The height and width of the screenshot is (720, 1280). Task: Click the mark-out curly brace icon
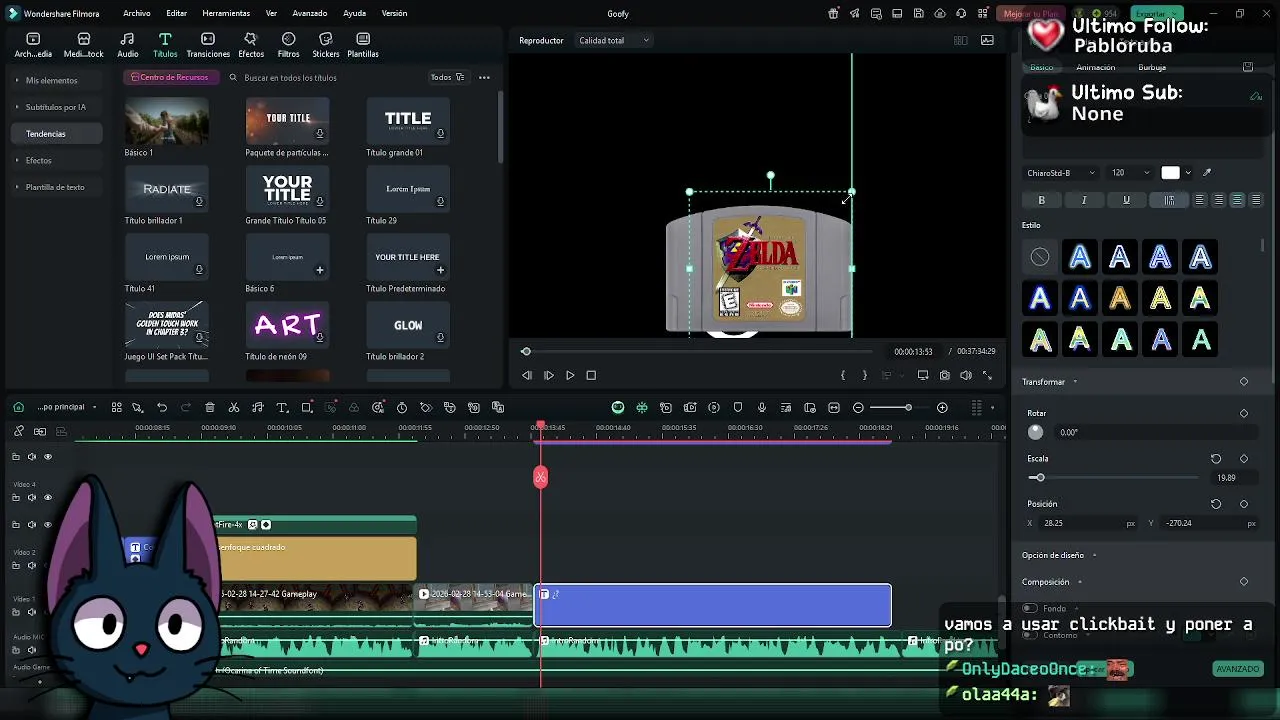(865, 375)
